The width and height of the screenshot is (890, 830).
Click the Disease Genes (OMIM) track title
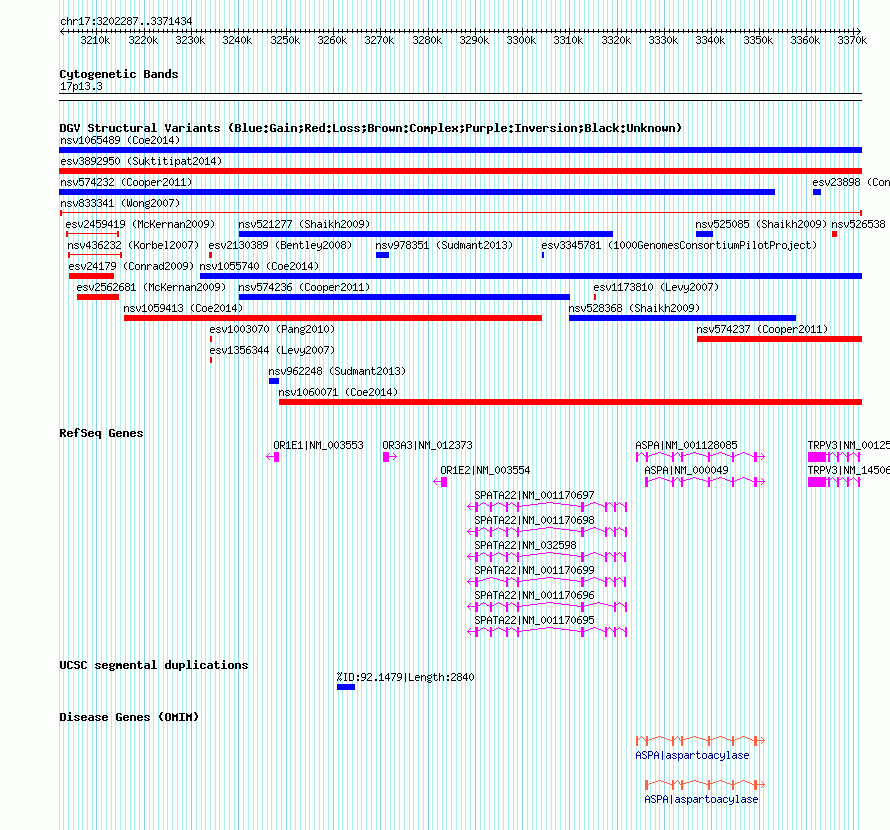coord(129,717)
